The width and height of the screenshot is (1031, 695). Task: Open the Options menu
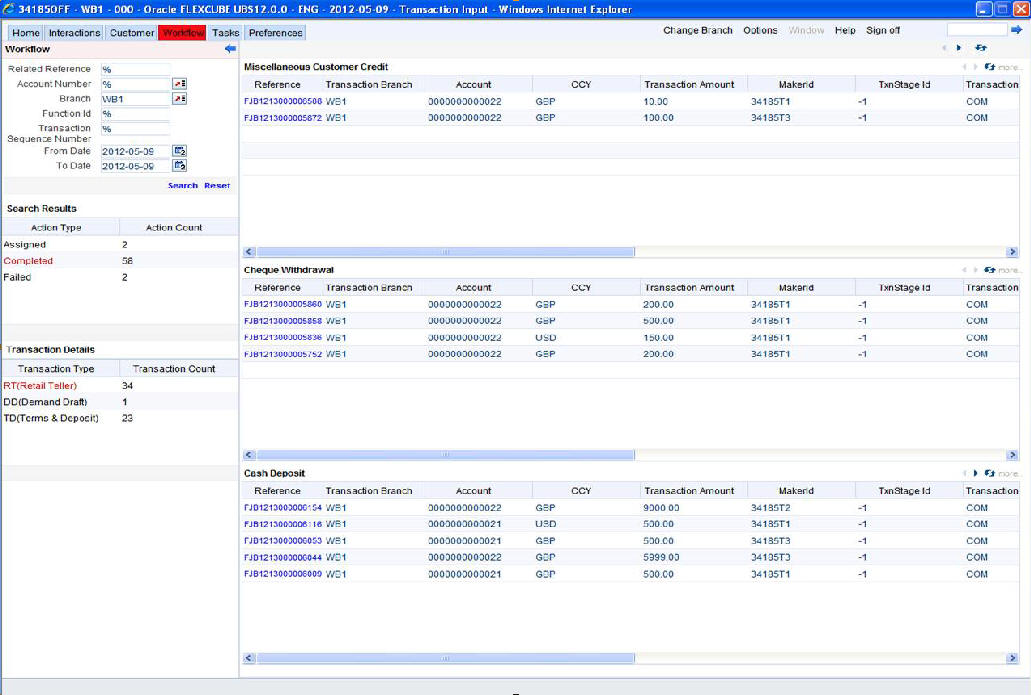[760, 31]
